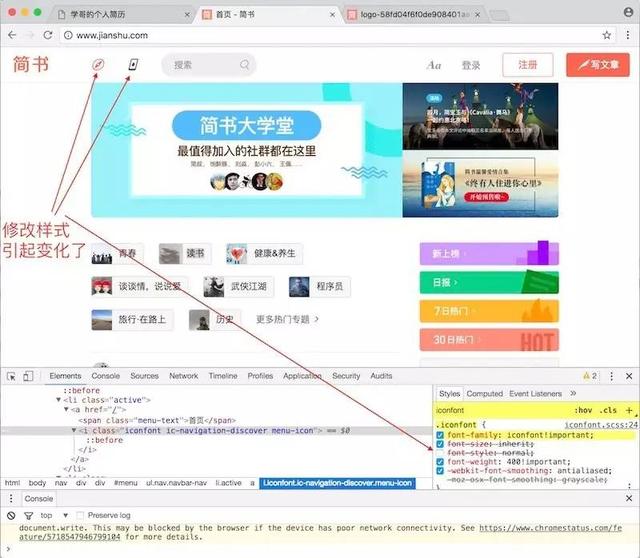Screen dimensions: 640x558
Task: Open the Profiles tab
Action: (x=260, y=376)
